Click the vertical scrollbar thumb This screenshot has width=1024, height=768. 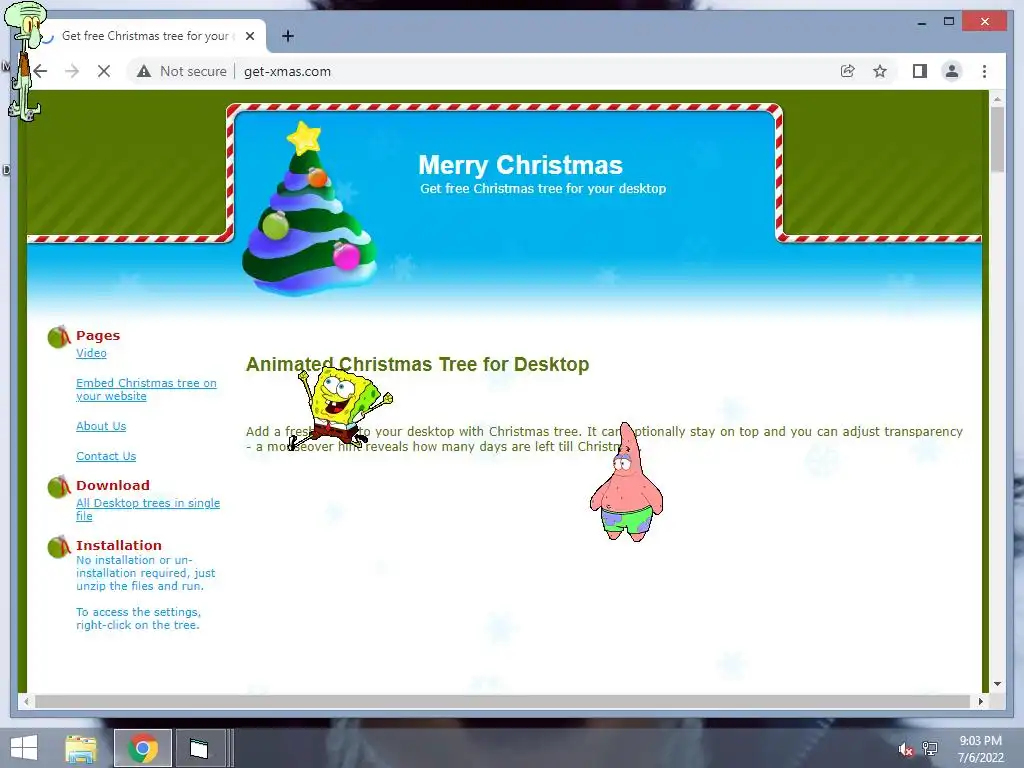point(997,139)
